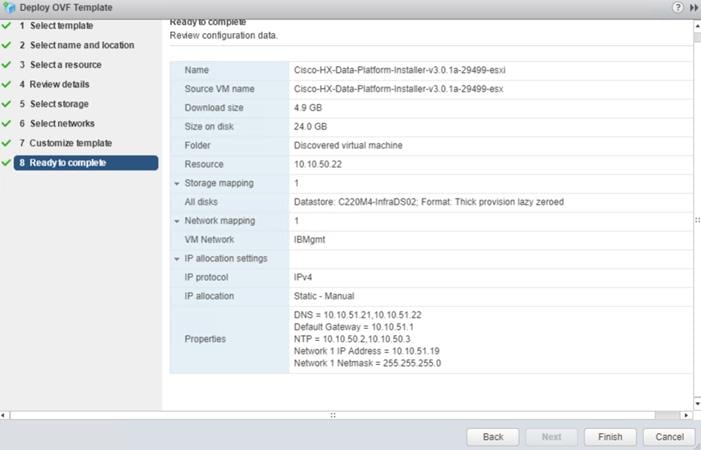Click the DNS = 10.10.51.21,10.10.51.22 line
701x450 pixels.
(x=357, y=315)
